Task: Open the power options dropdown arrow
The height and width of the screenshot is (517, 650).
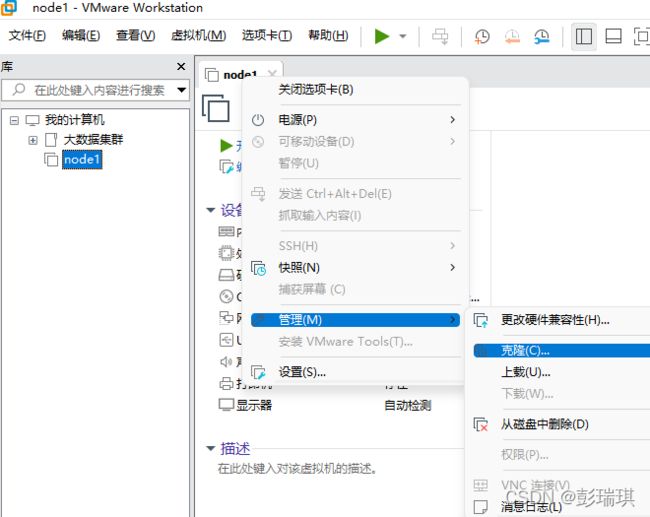Action: [403, 36]
